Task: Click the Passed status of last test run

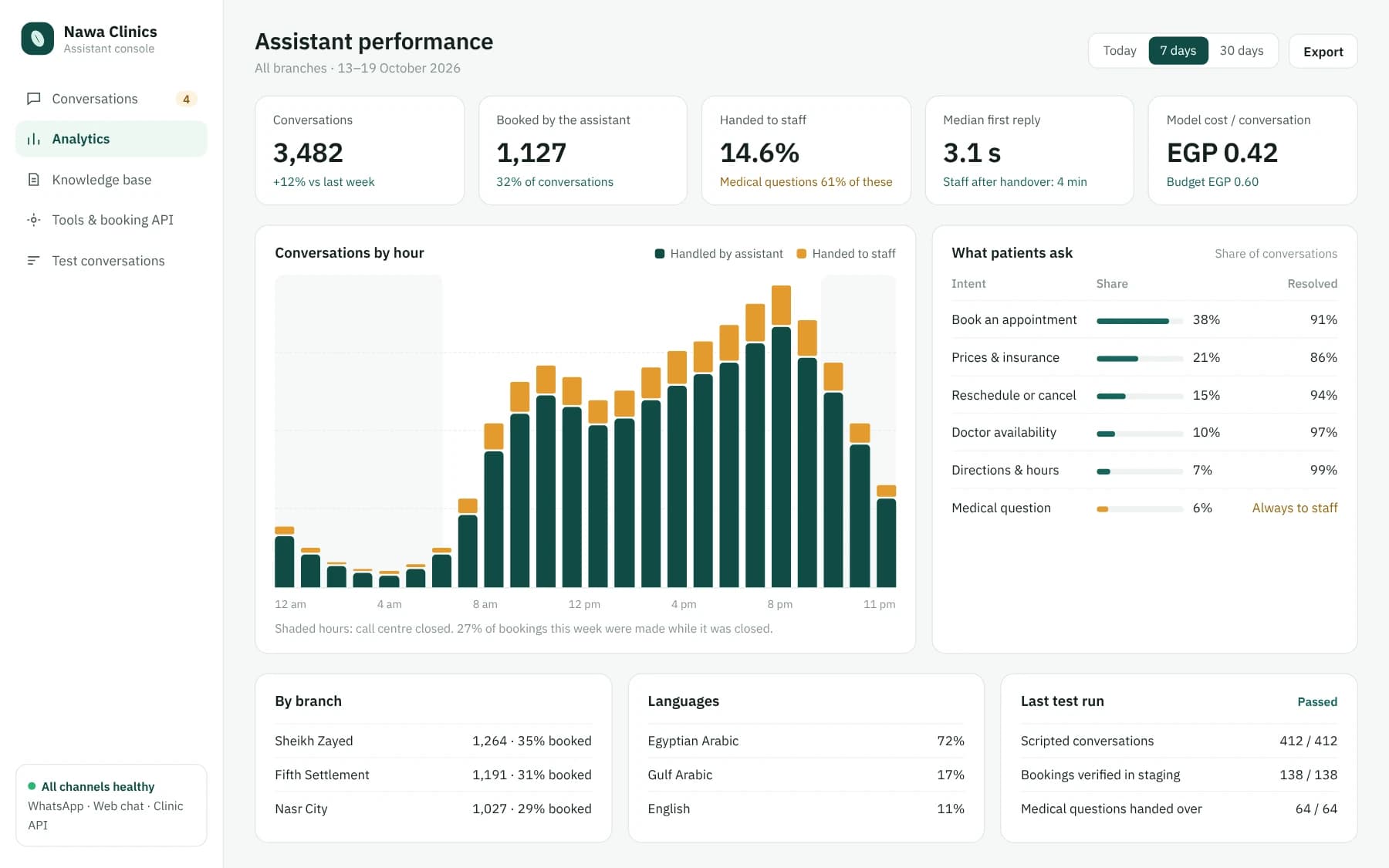Action: [x=1316, y=701]
